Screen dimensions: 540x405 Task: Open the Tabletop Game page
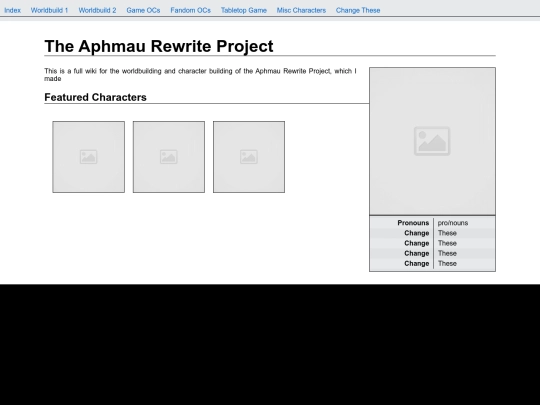(244, 10)
